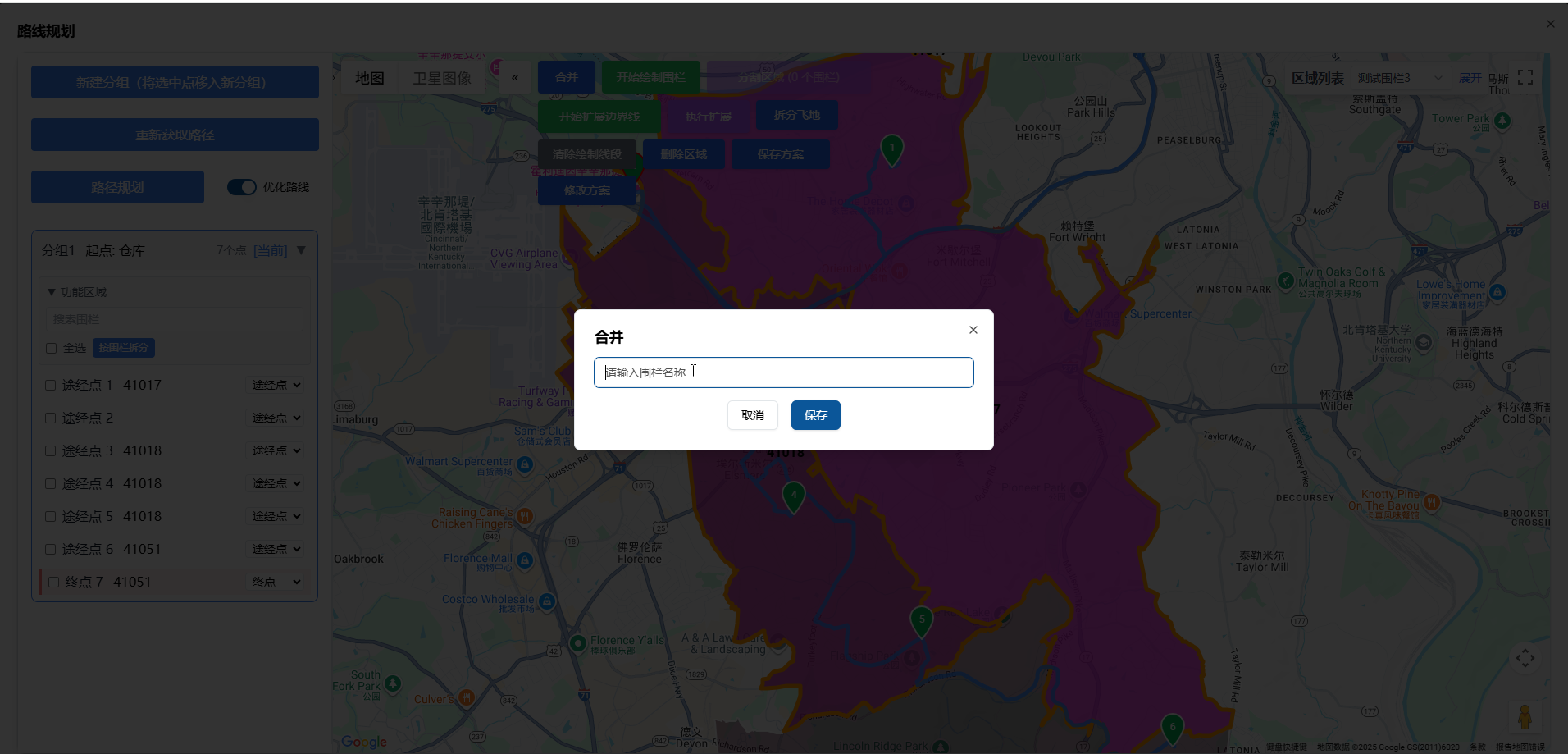Image resolution: width=1568 pixels, height=754 pixels.
Task: Close the 合并 dialog with X icon
Action: pyautogui.click(x=973, y=330)
